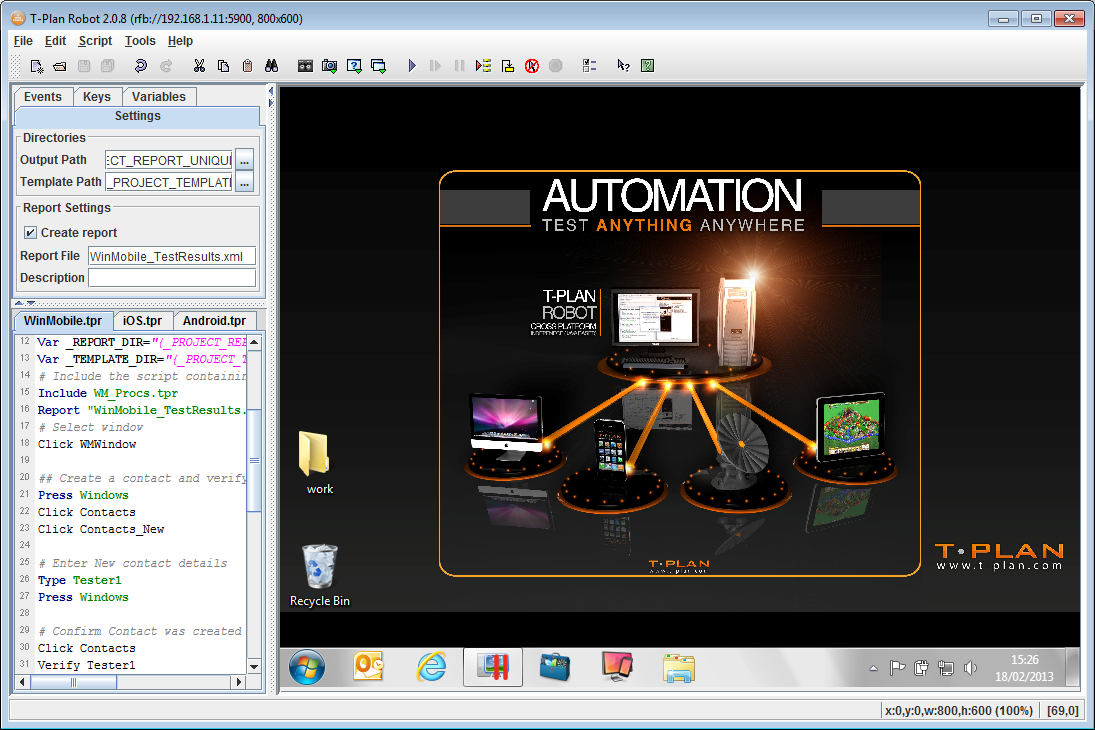The width and height of the screenshot is (1095, 730).
Task: Run the script with the play icon
Action: point(412,66)
